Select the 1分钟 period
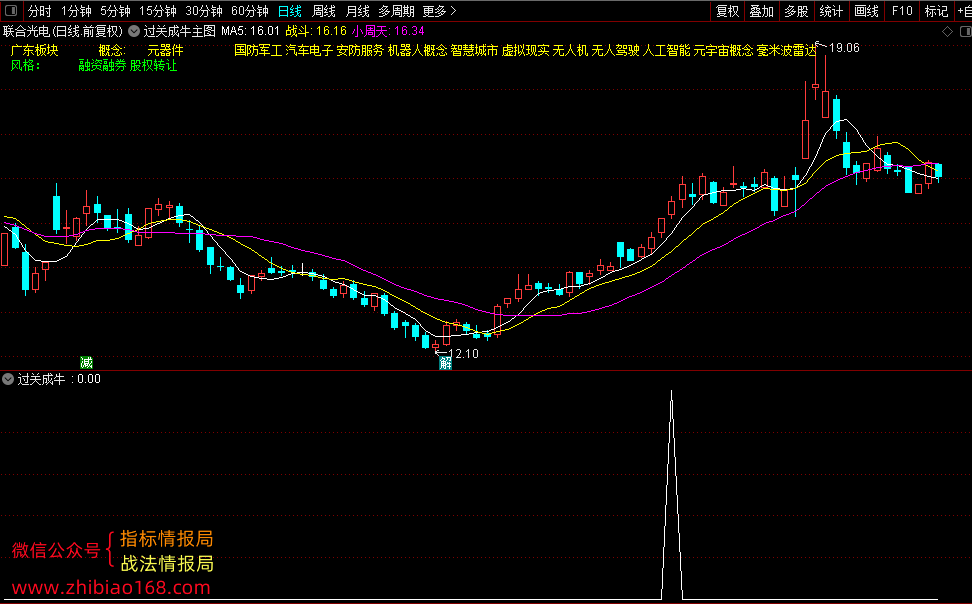Viewport: 972px width, 604px height. [x=76, y=11]
